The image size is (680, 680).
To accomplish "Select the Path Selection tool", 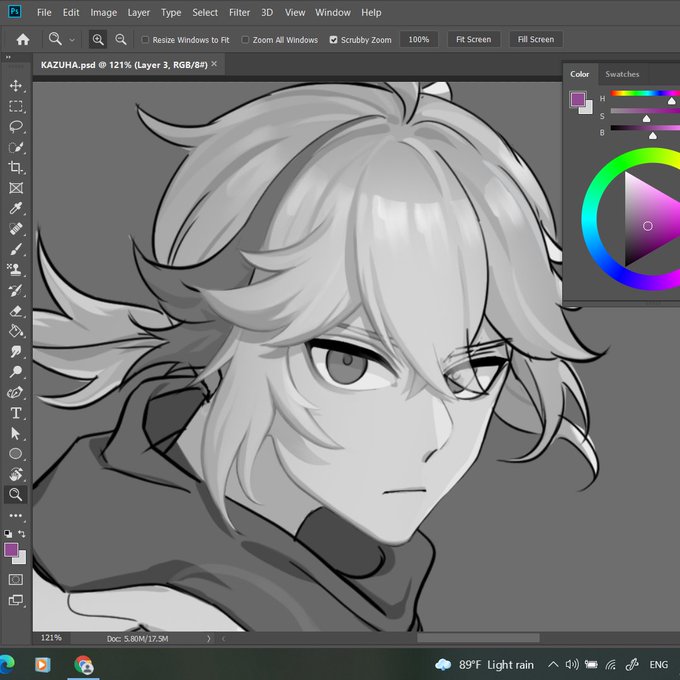I will tap(16, 433).
